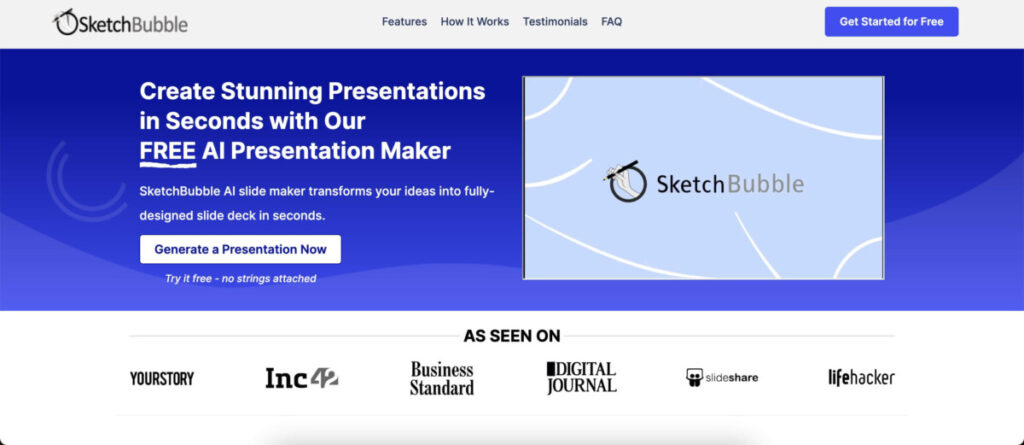
Task: Click the SlideShare logo
Action: click(x=722, y=378)
